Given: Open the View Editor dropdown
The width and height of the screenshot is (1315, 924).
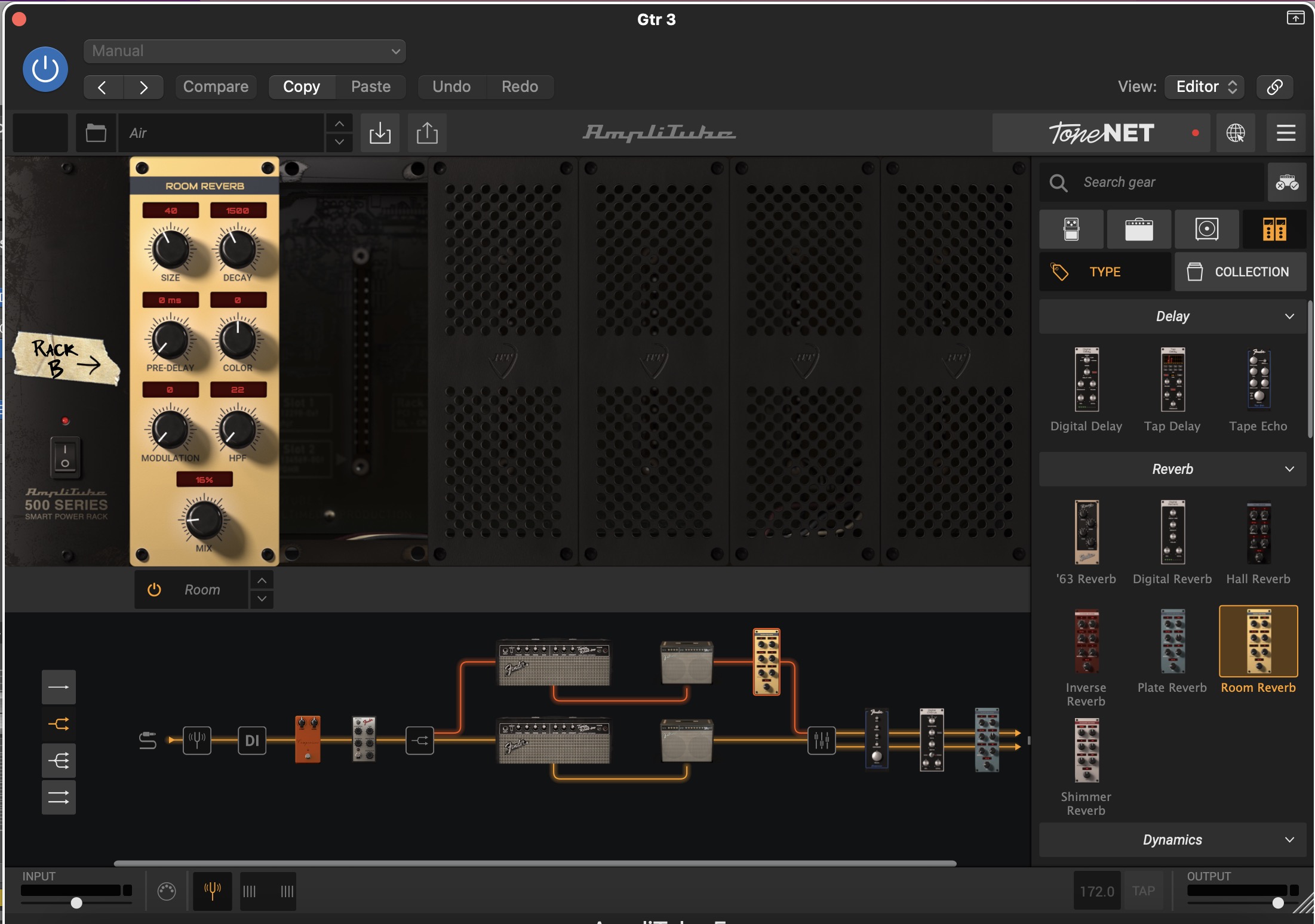Looking at the screenshot, I should (1206, 87).
